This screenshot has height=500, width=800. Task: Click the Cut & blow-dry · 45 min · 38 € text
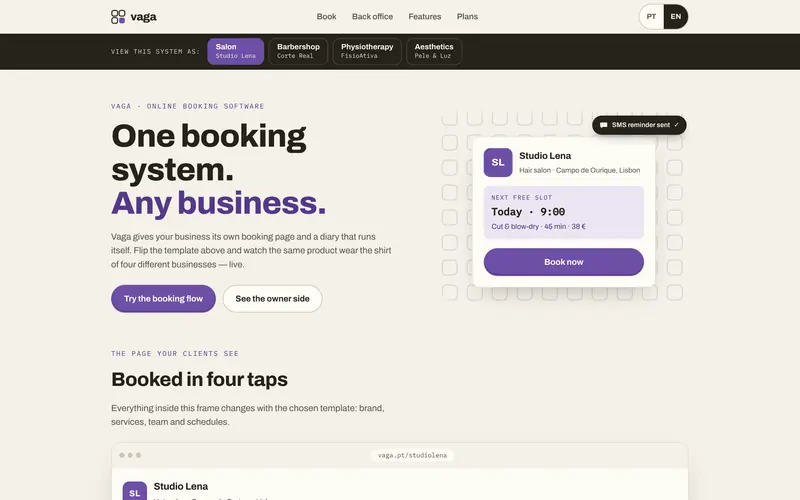click(538, 227)
